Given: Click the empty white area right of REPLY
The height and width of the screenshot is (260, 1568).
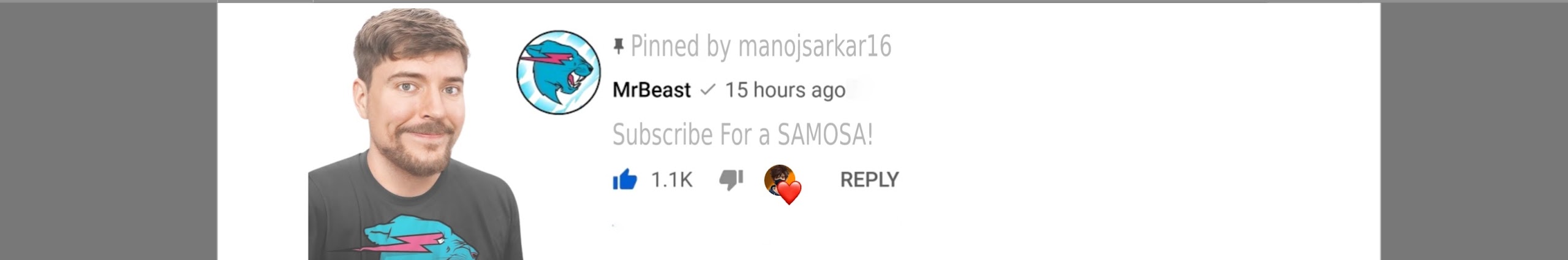Looking at the screenshot, I should click(1133, 180).
